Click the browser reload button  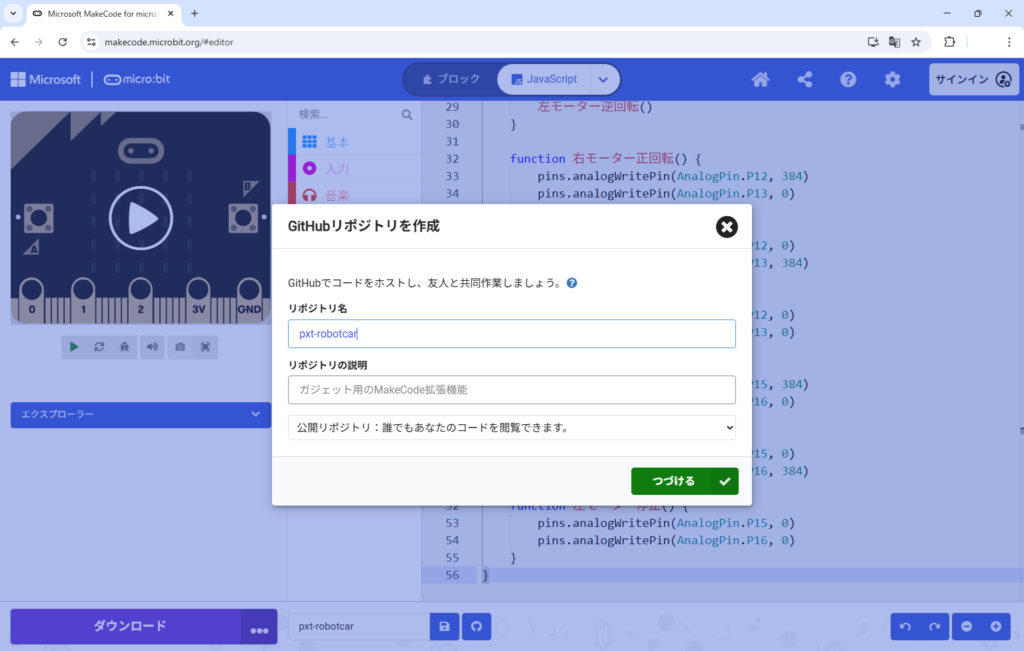63,42
